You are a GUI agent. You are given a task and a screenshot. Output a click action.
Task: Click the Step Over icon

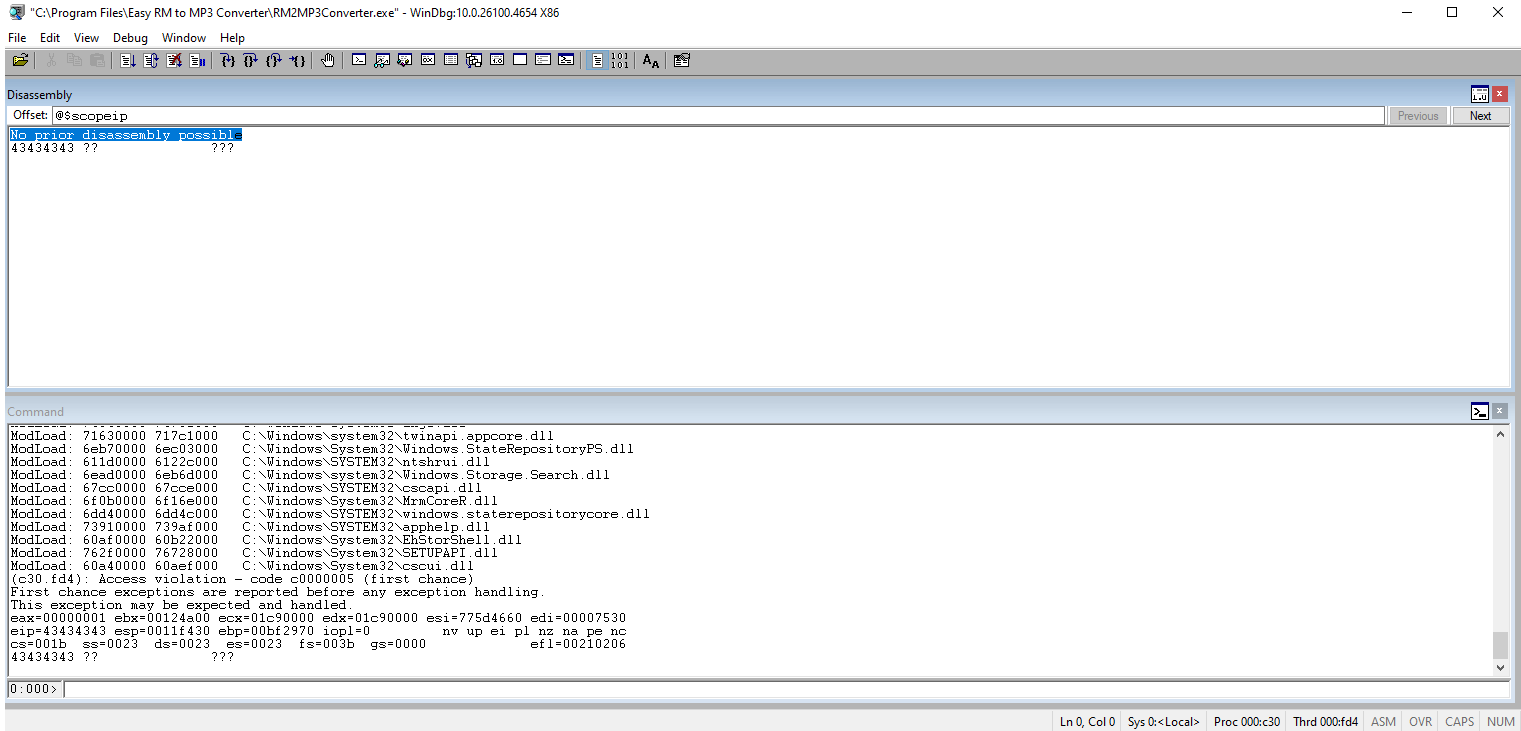tap(251, 61)
